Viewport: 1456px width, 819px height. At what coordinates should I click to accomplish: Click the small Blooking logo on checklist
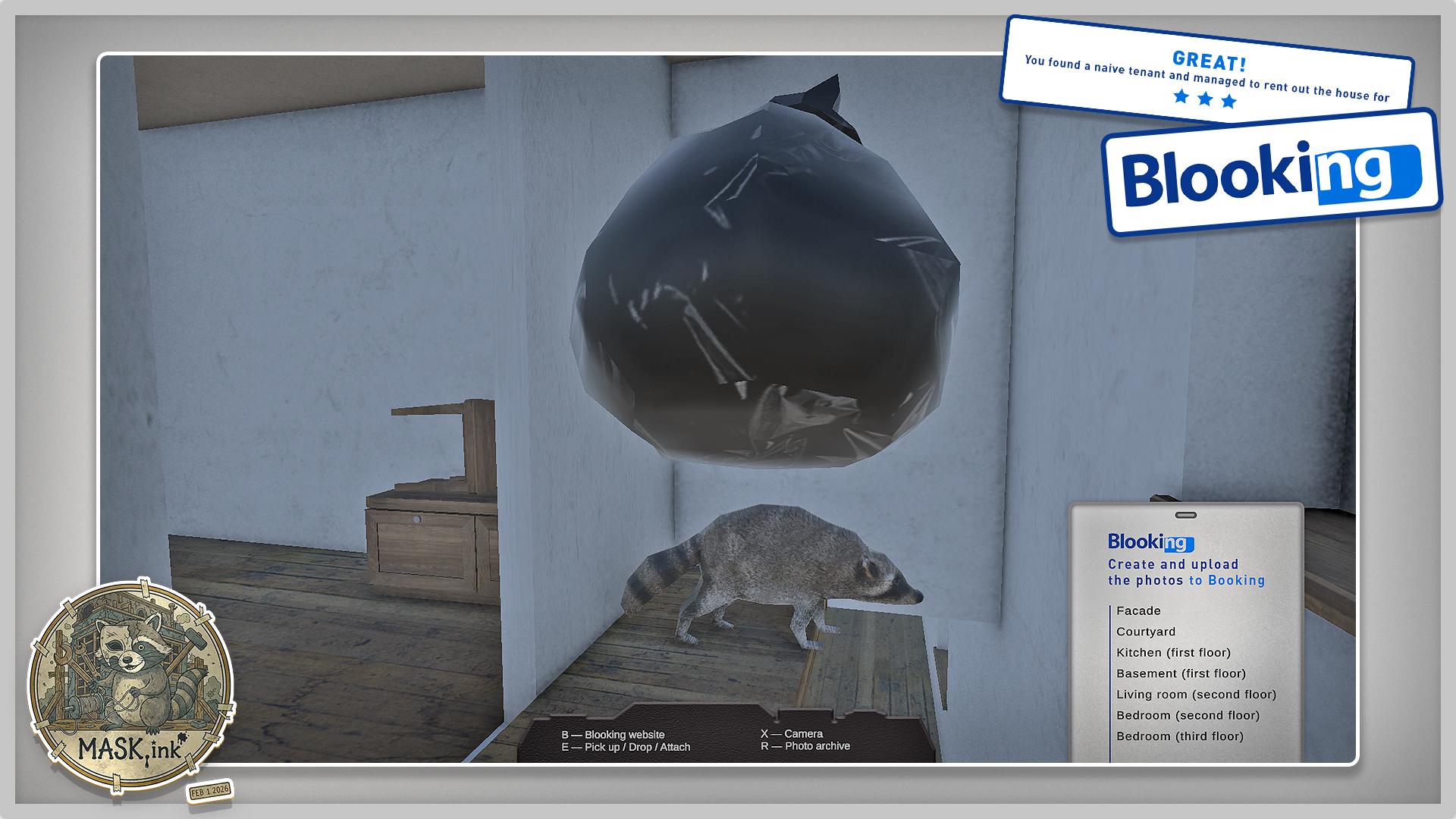[x=1150, y=542]
